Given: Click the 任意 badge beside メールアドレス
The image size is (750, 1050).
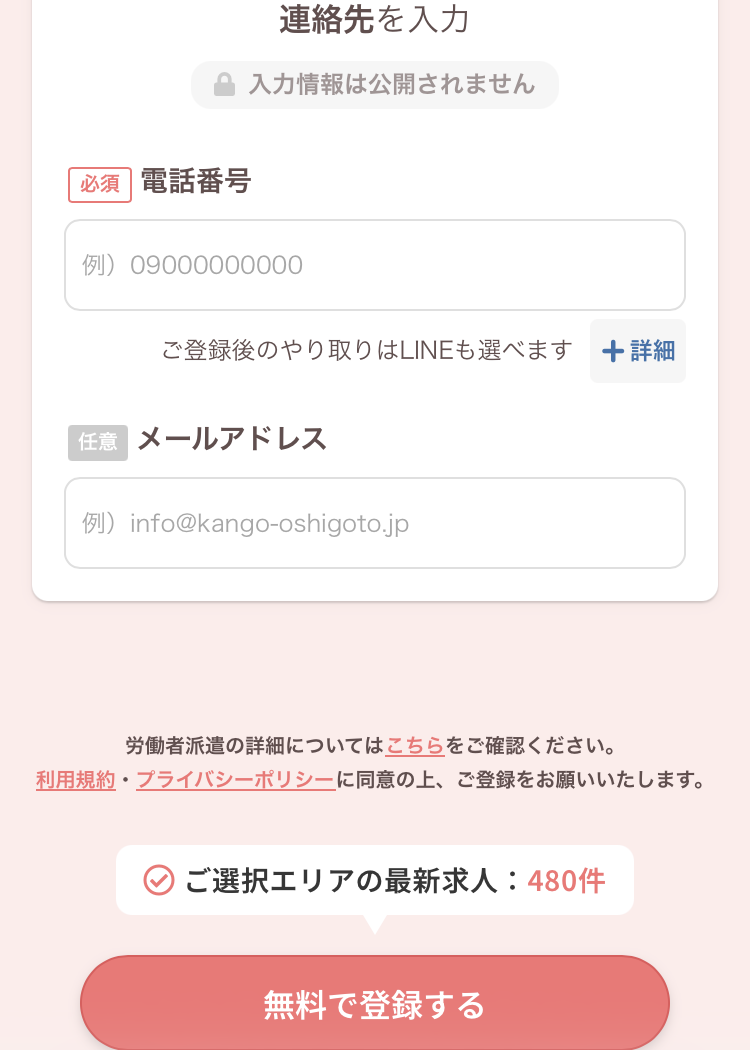Looking at the screenshot, I should coord(98,442).
